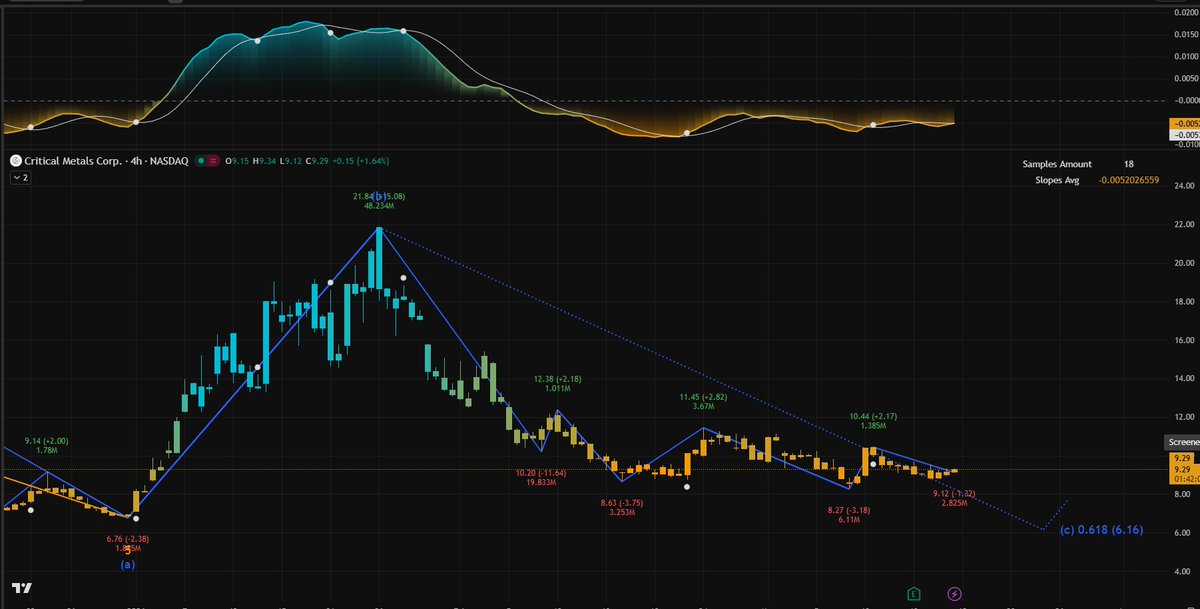Click the 6.11M volume label
Viewport: 1200px width, 609px height.
pyautogui.click(x=848, y=520)
